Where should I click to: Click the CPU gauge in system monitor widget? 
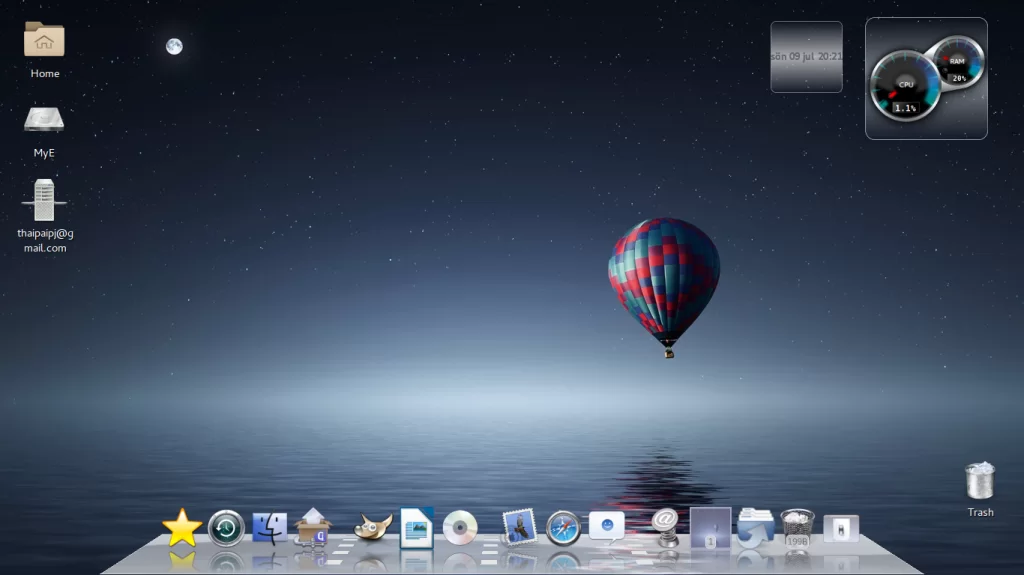click(x=905, y=86)
